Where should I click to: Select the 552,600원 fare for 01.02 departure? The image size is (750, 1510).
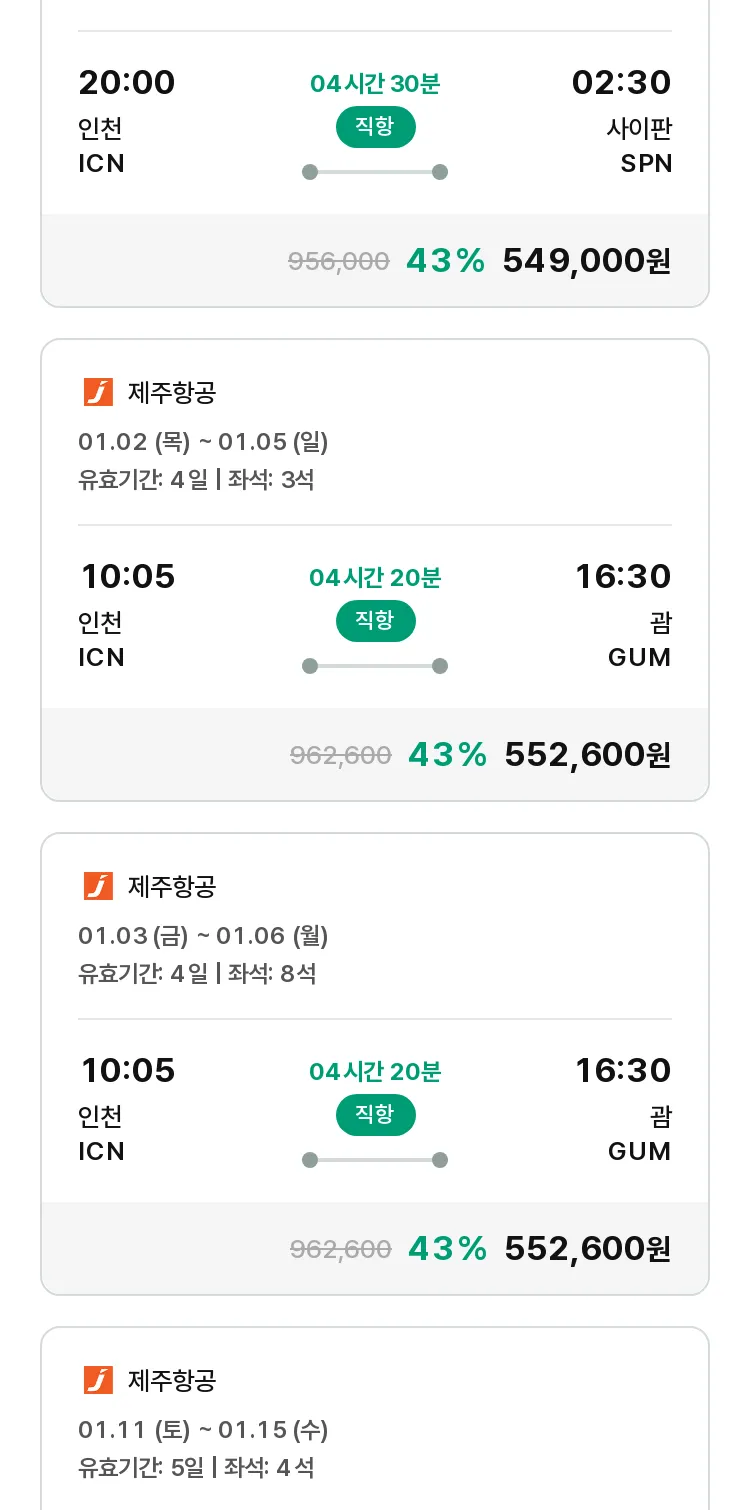588,755
